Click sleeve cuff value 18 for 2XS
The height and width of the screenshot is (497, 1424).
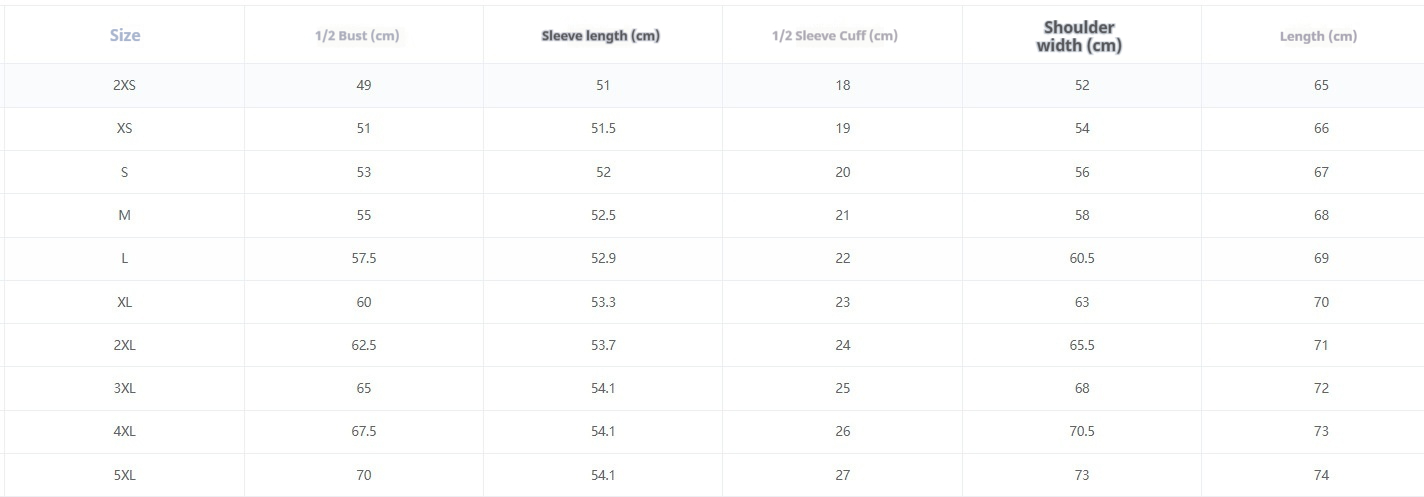843,85
